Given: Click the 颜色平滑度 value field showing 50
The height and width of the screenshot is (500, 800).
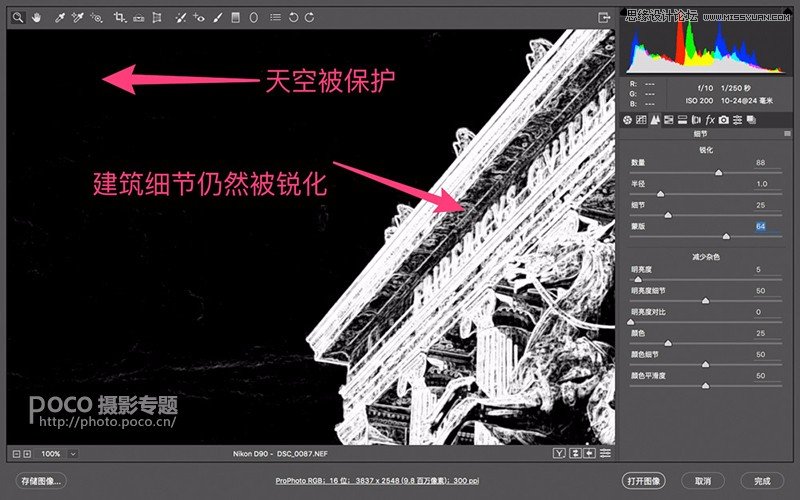Looking at the screenshot, I should tap(767, 376).
